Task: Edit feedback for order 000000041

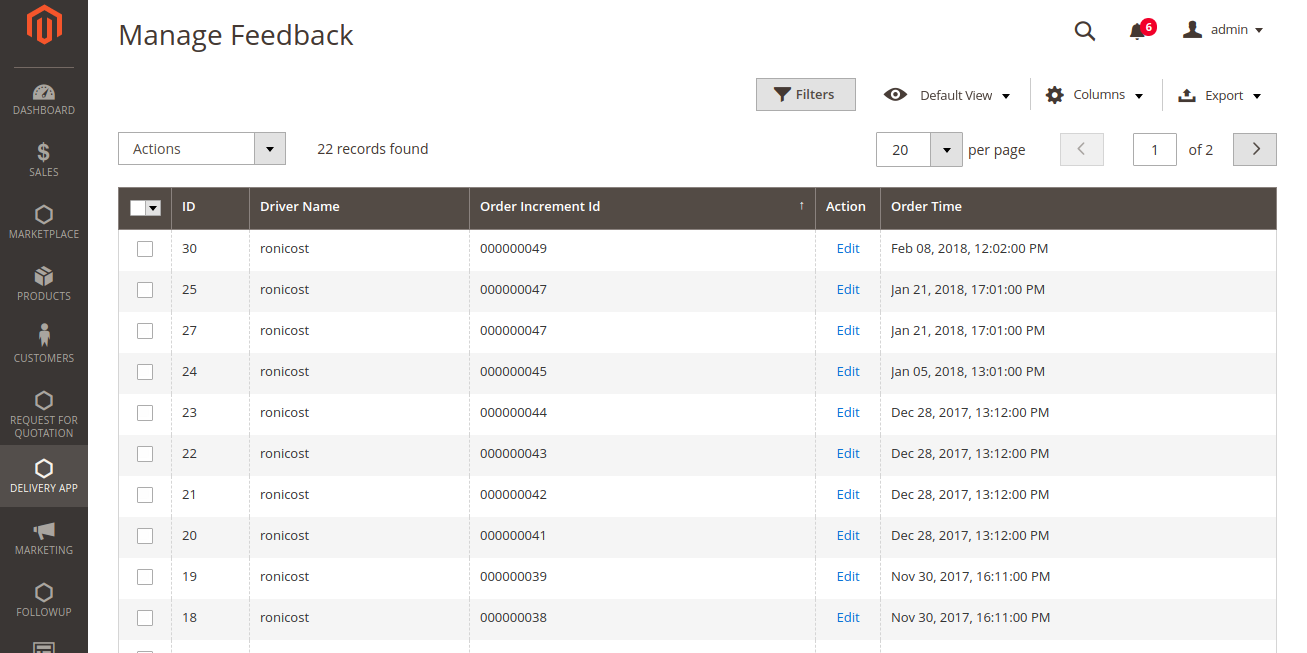Action: coord(848,536)
